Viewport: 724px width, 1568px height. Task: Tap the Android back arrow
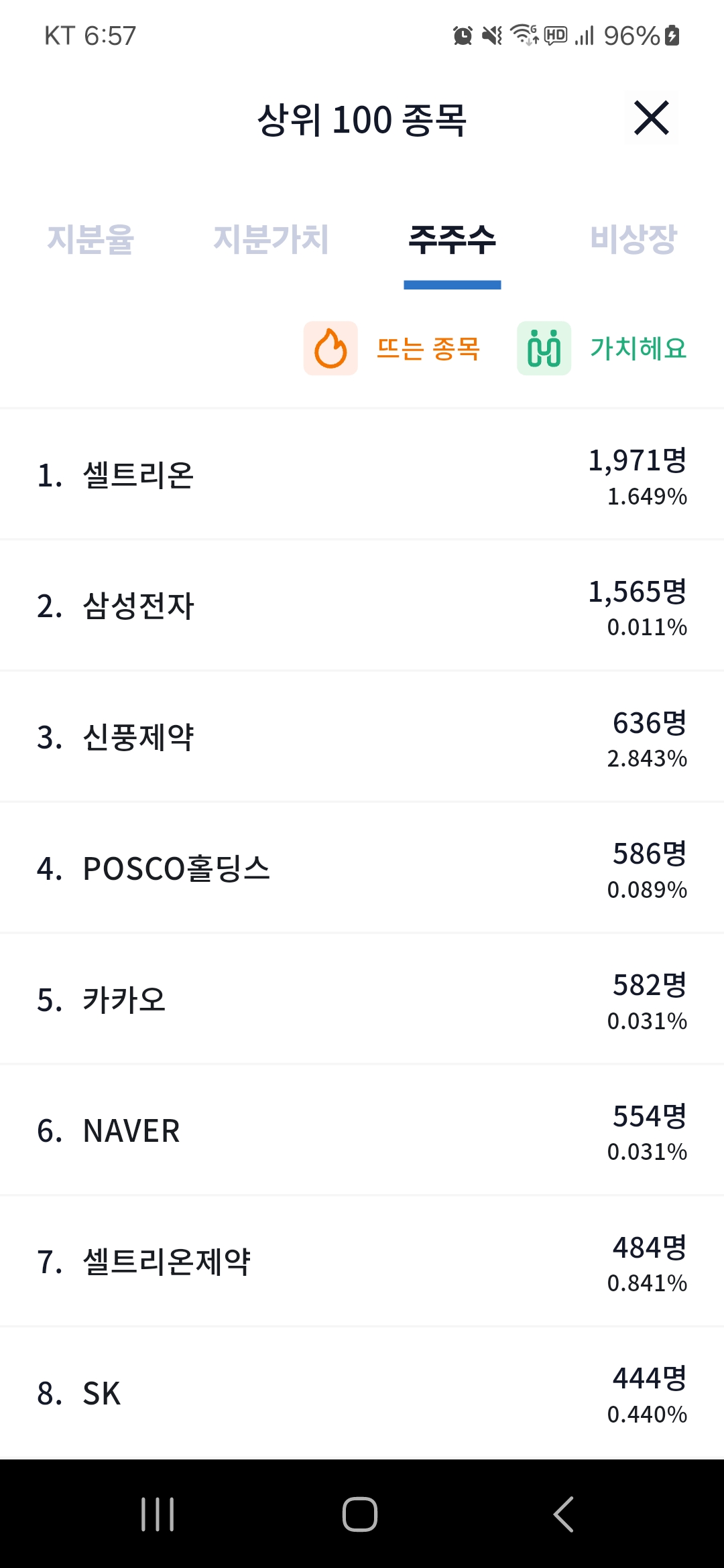(x=563, y=1514)
